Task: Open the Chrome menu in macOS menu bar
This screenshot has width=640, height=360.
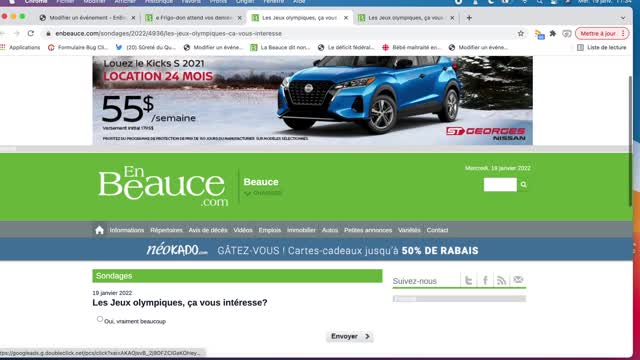Action: (x=36, y=2)
